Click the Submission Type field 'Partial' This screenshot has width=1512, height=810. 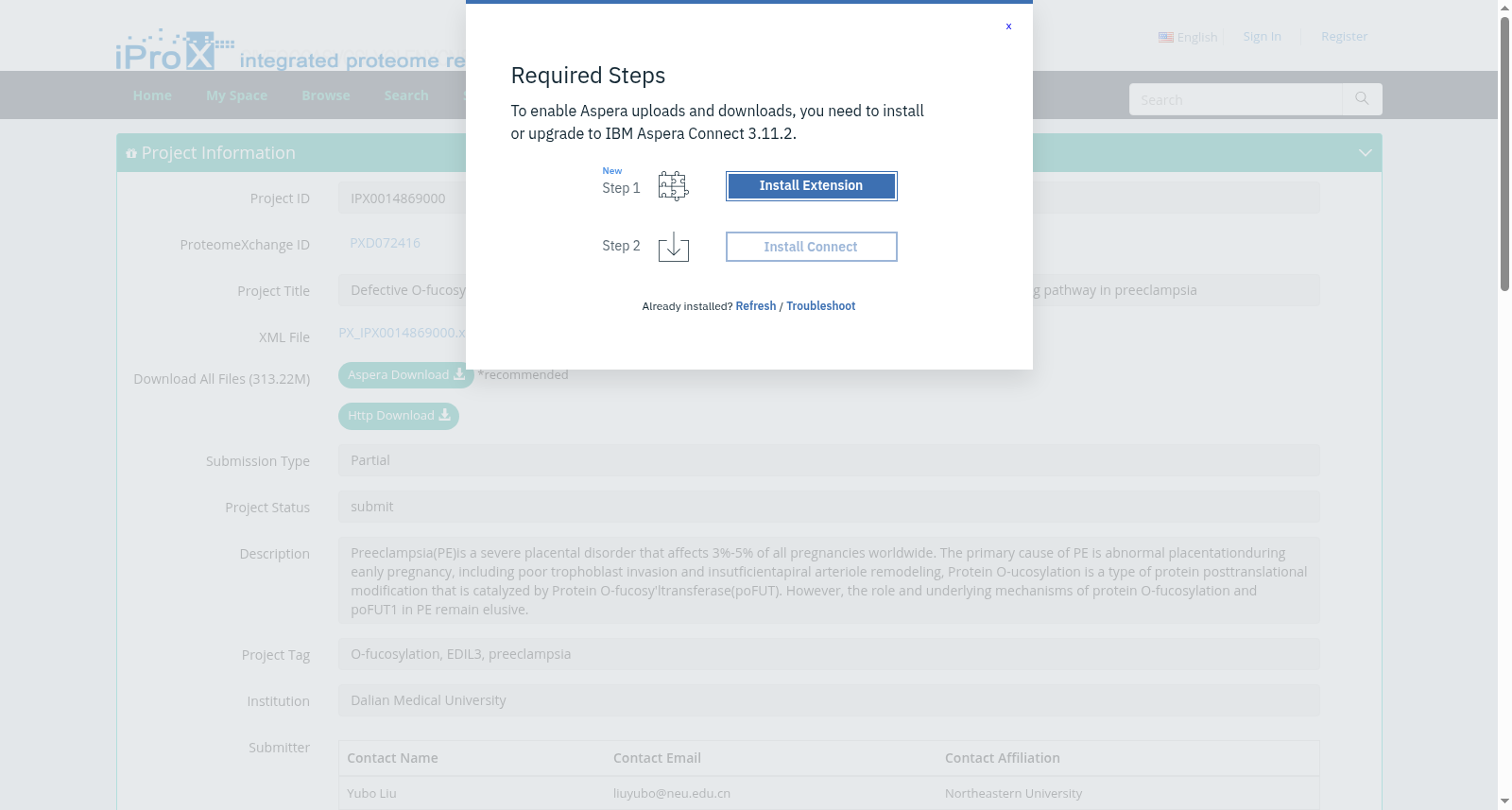(829, 460)
